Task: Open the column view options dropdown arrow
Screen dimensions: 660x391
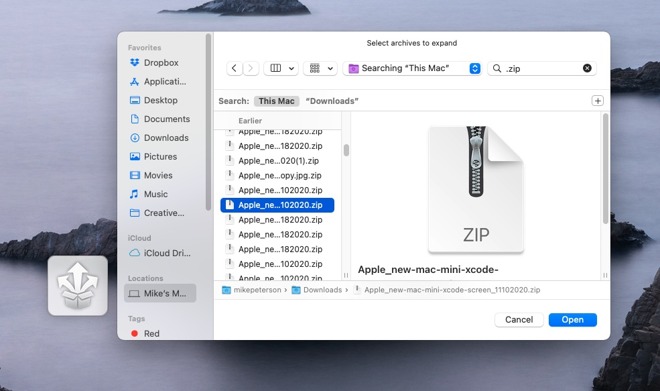Action: pos(291,68)
